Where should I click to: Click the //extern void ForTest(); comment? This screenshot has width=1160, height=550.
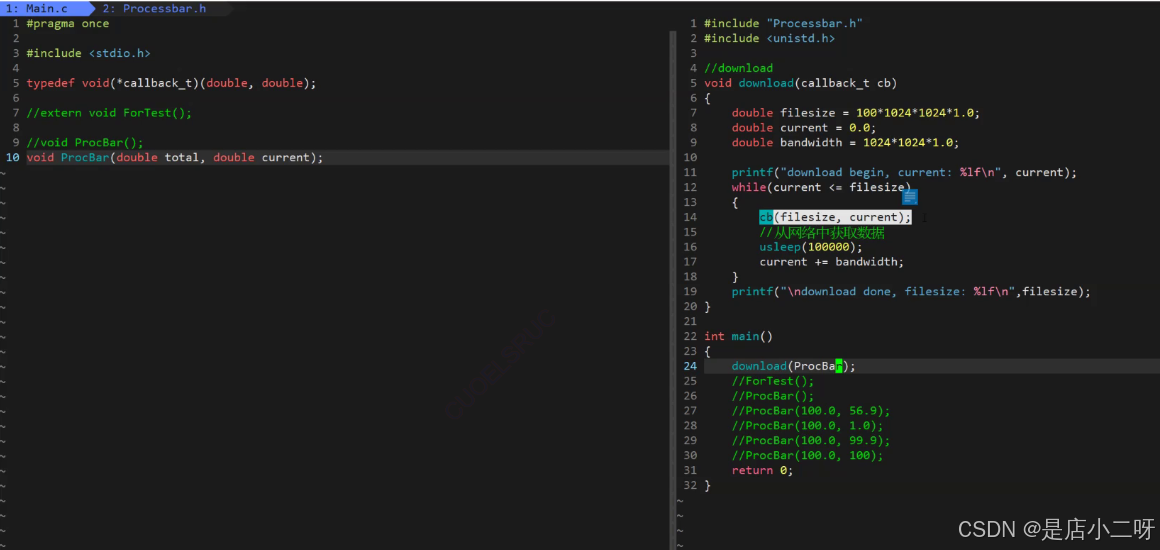[109, 113]
